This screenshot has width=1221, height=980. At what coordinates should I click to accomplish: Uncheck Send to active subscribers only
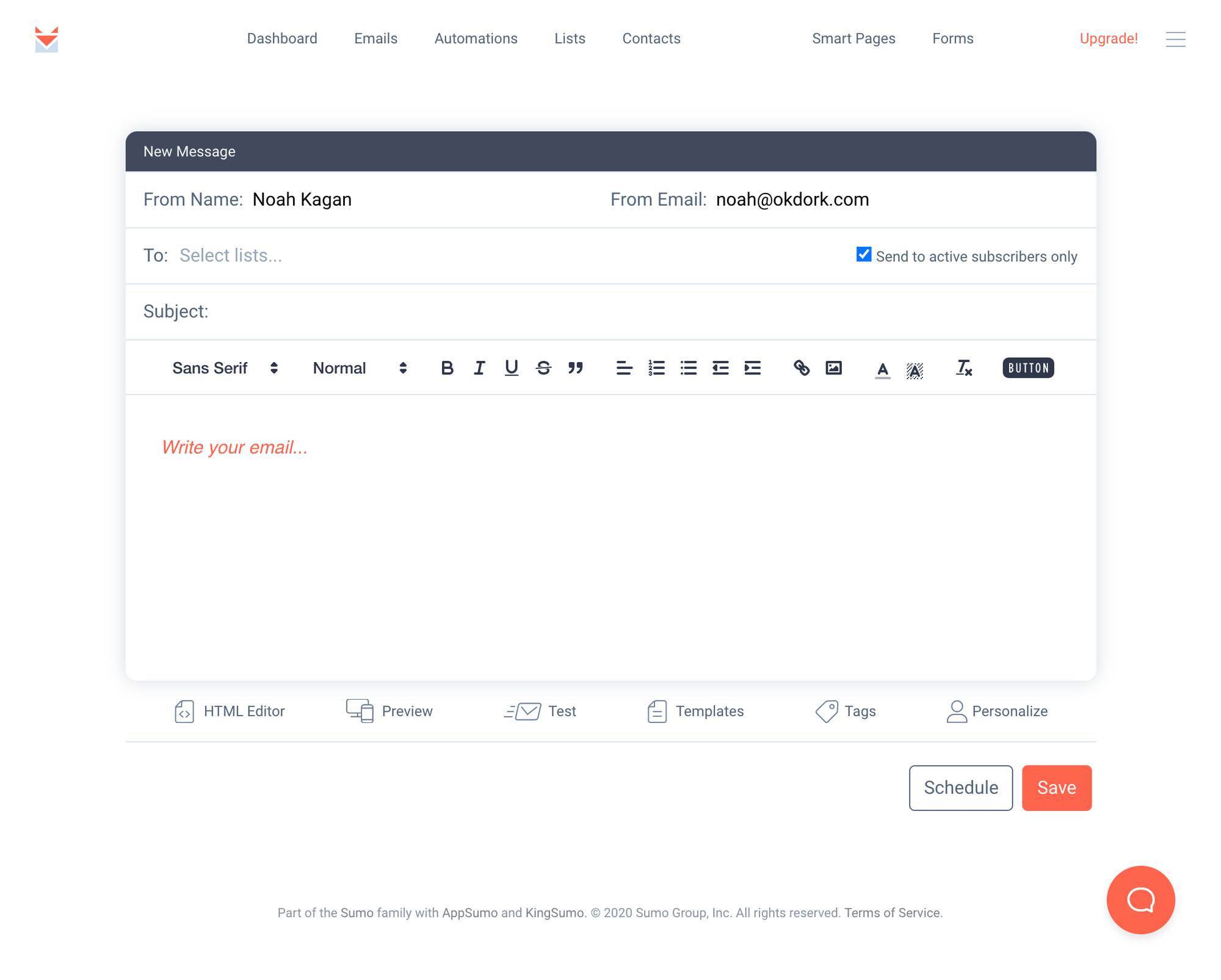click(x=863, y=255)
